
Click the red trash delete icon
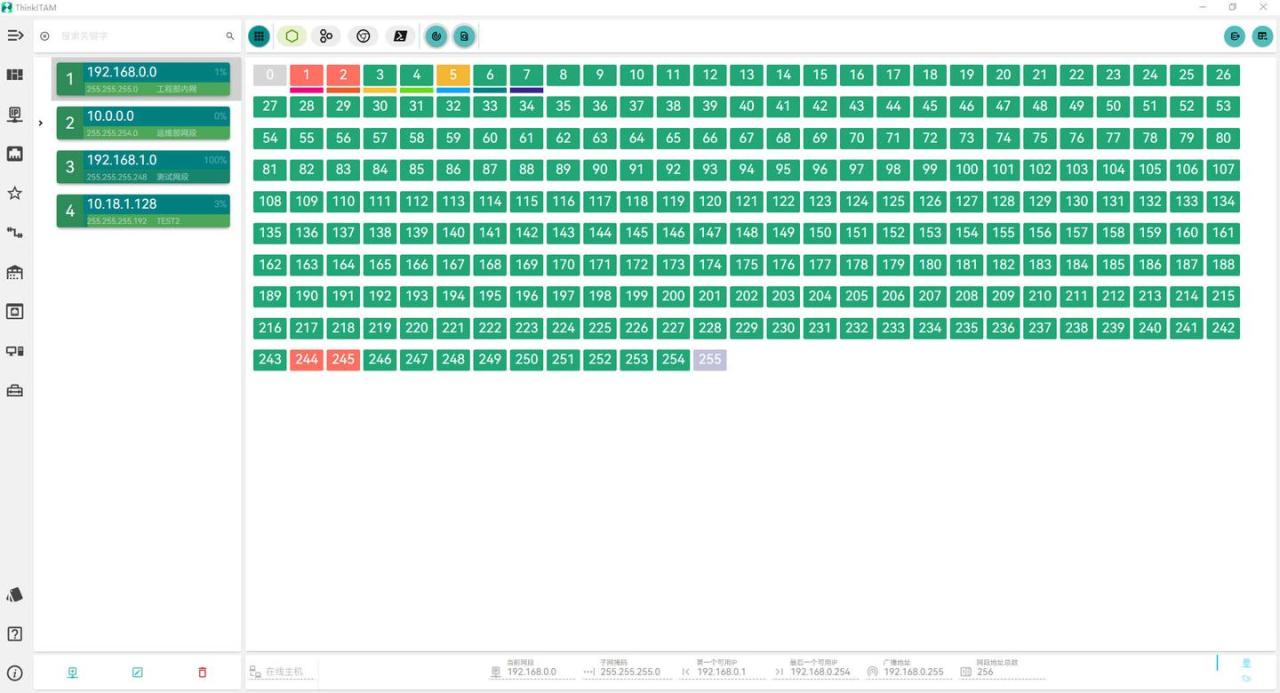coord(202,673)
